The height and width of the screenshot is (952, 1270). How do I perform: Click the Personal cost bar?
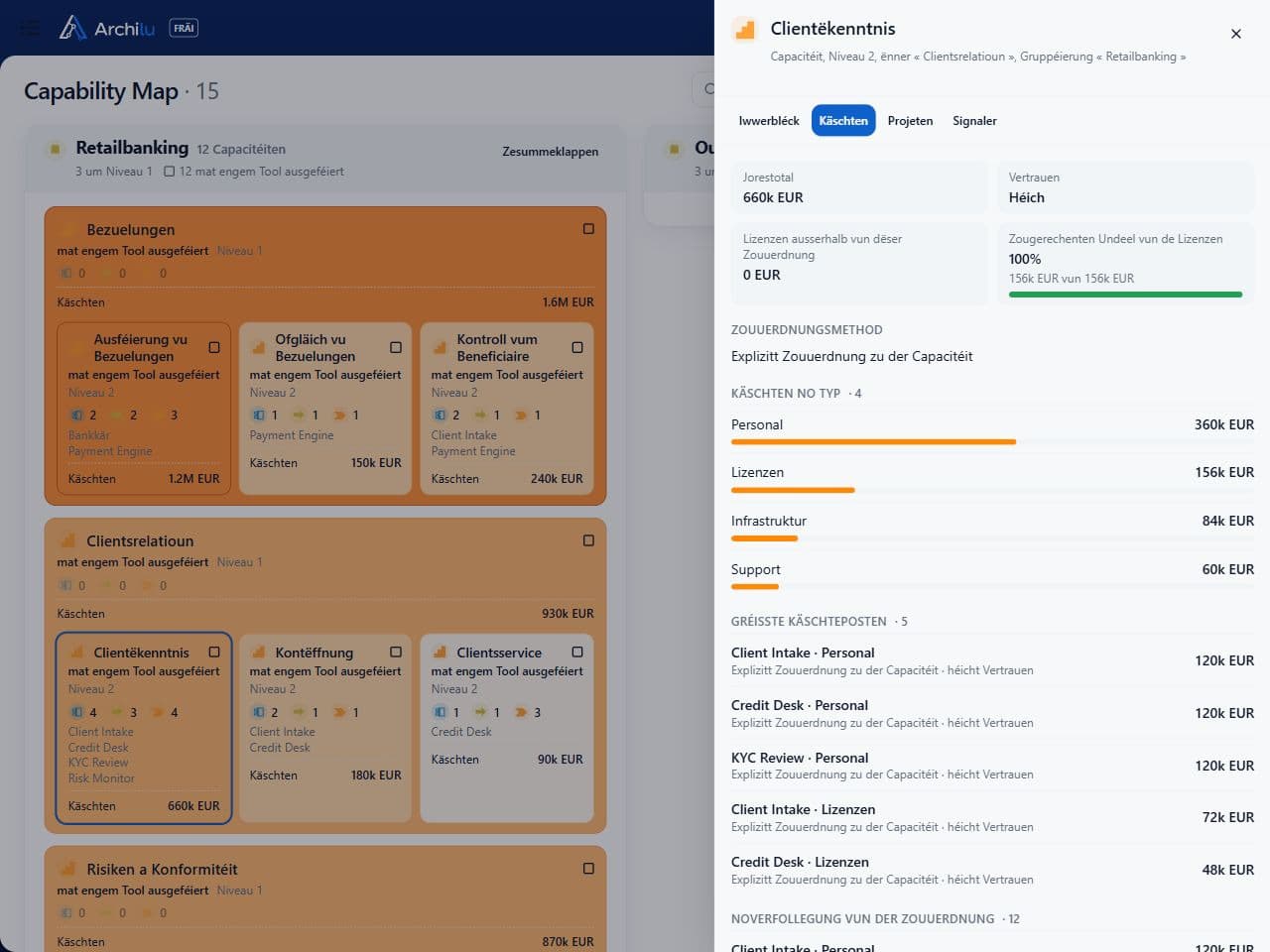click(873, 442)
